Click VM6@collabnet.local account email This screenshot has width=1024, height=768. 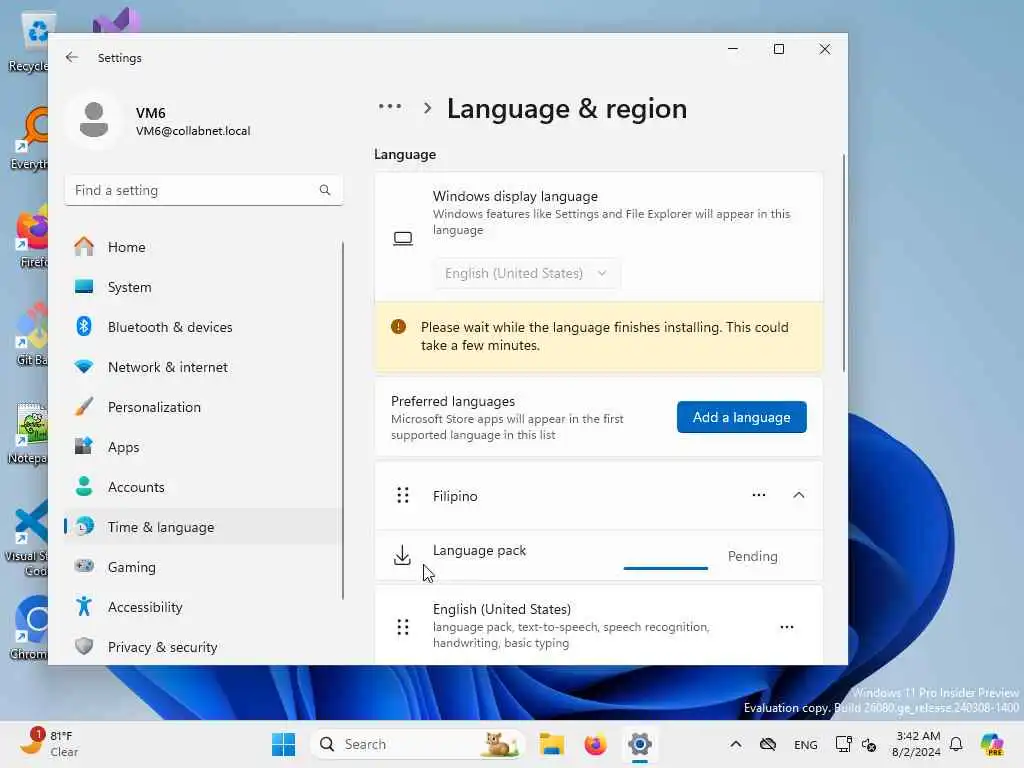coord(193,131)
